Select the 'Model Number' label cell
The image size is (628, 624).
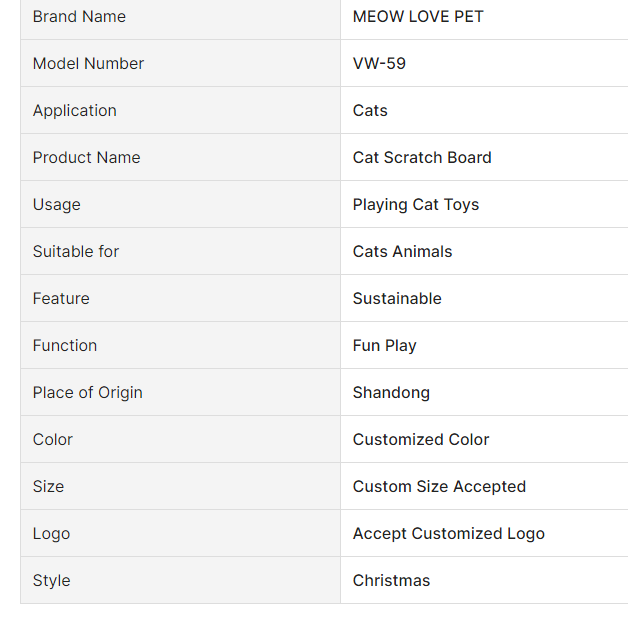pos(88,63)
